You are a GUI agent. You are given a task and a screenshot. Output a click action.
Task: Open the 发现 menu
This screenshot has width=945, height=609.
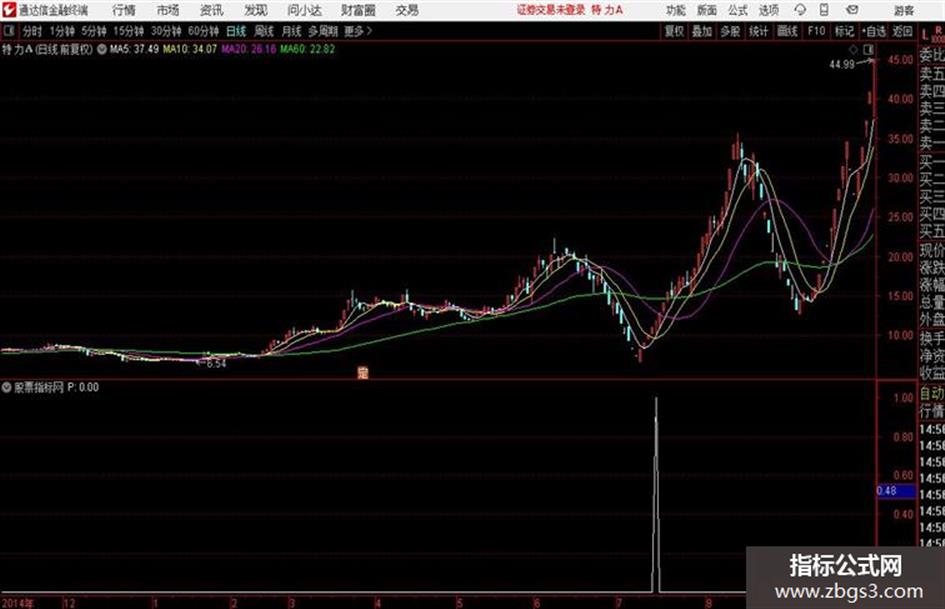tap(256, 10)
